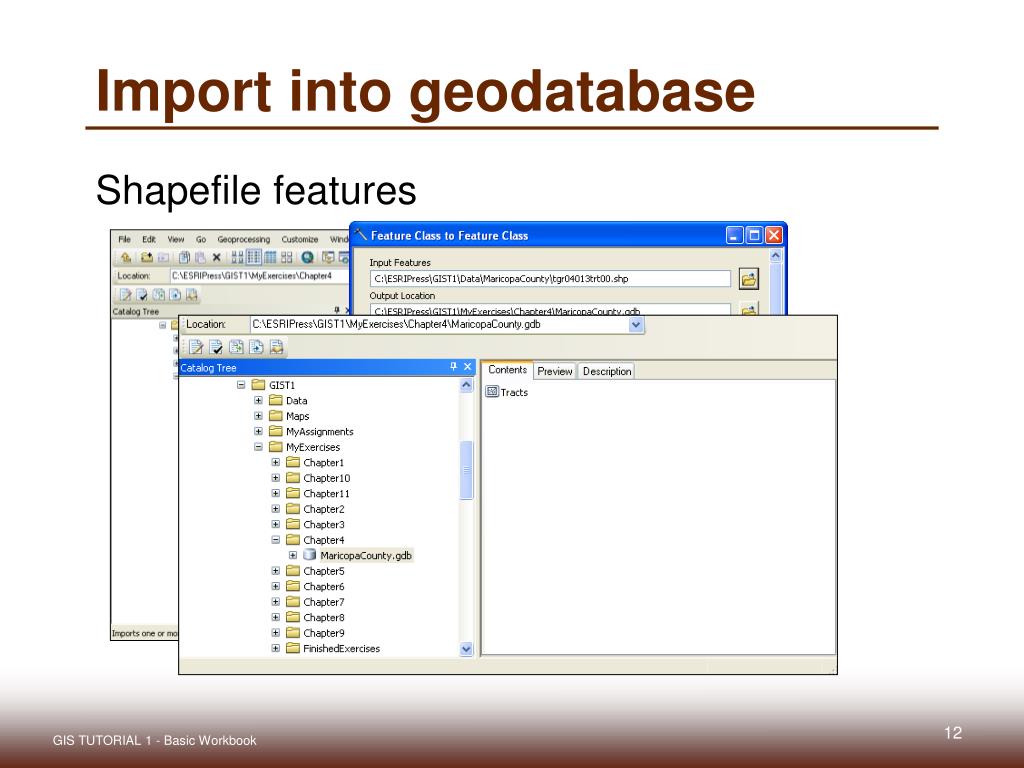Click the hammer icon in Feature Class dialog title
The height and width of the screenshot is (768, 1024).
360,234
